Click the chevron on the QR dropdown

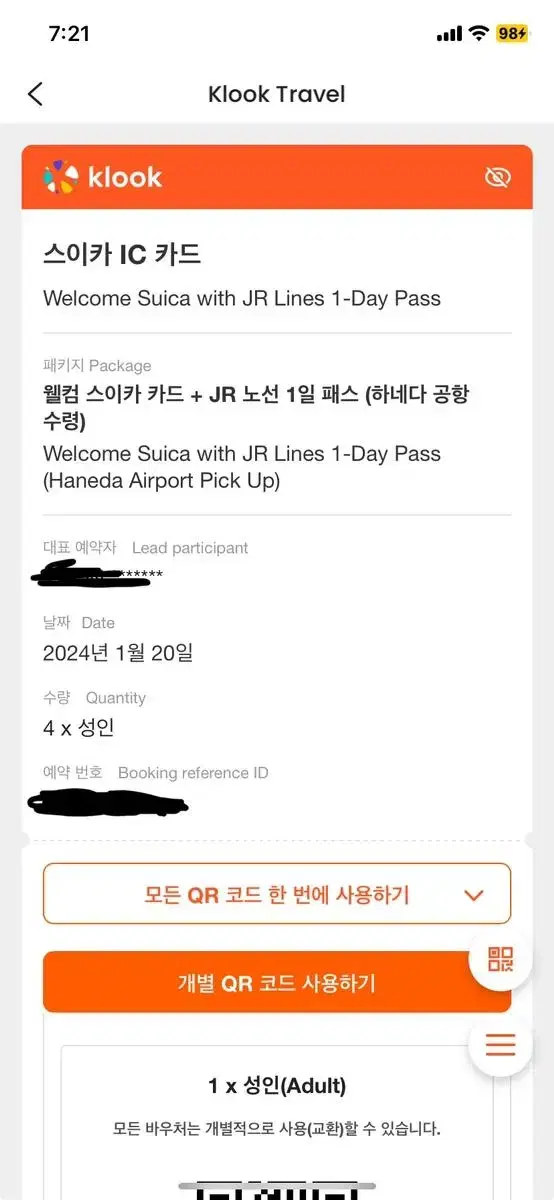click(x=474, y=895)
